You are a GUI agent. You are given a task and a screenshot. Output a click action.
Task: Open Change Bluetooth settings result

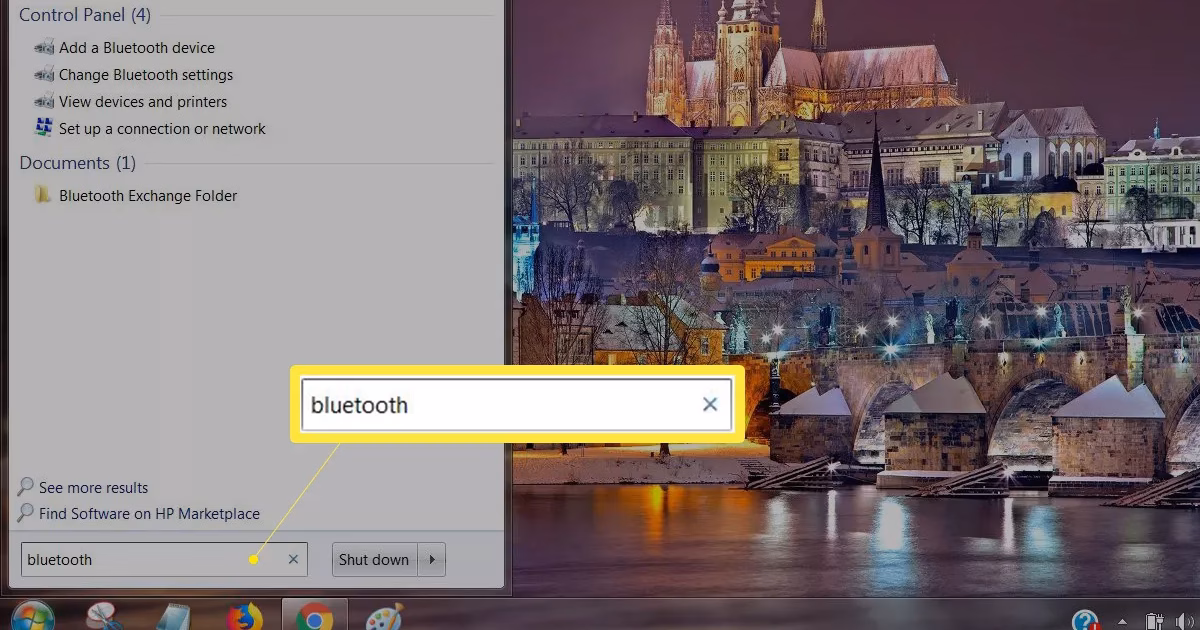click(x=145, y=74)
